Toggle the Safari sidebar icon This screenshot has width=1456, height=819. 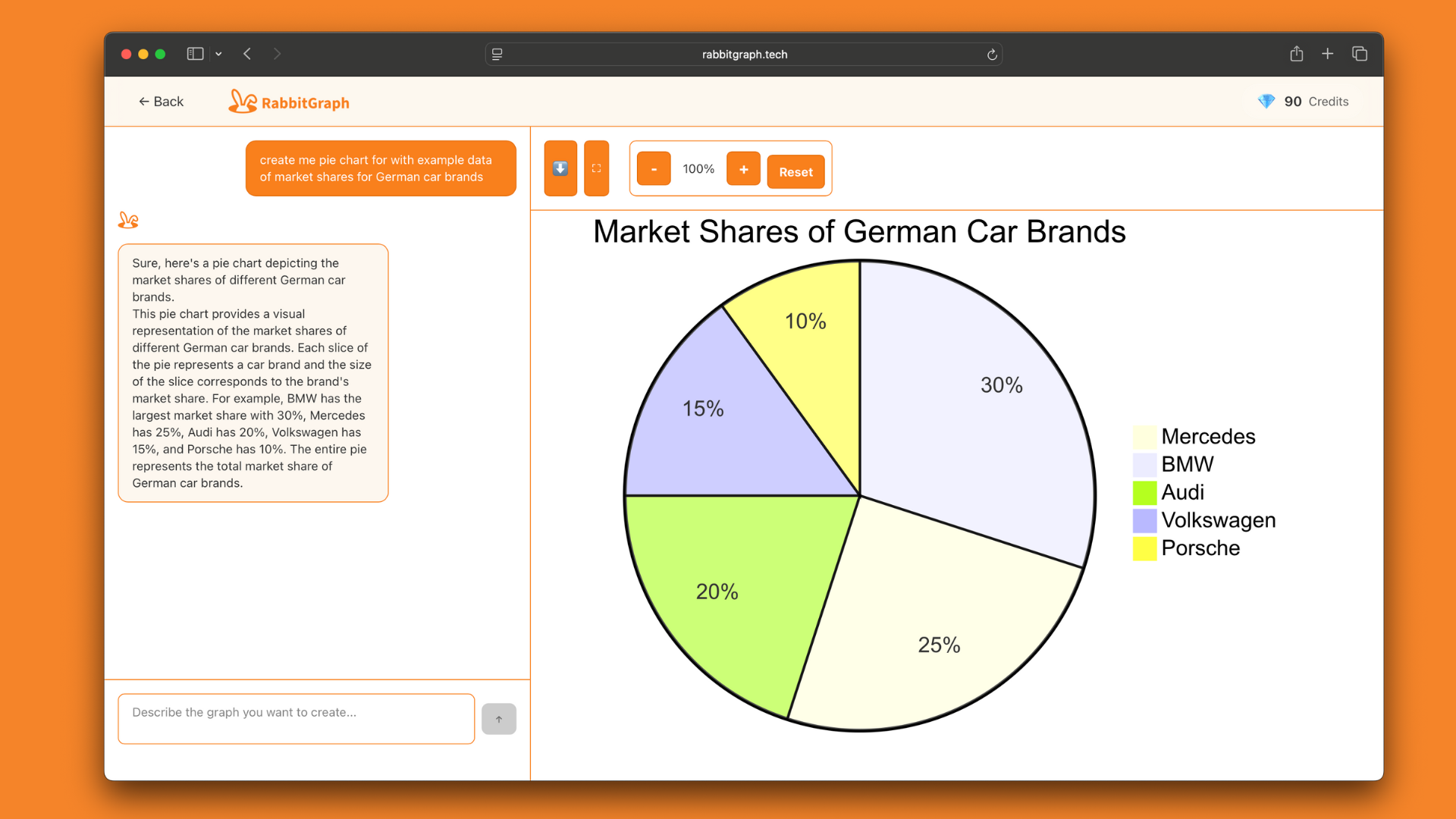point(195,54)
